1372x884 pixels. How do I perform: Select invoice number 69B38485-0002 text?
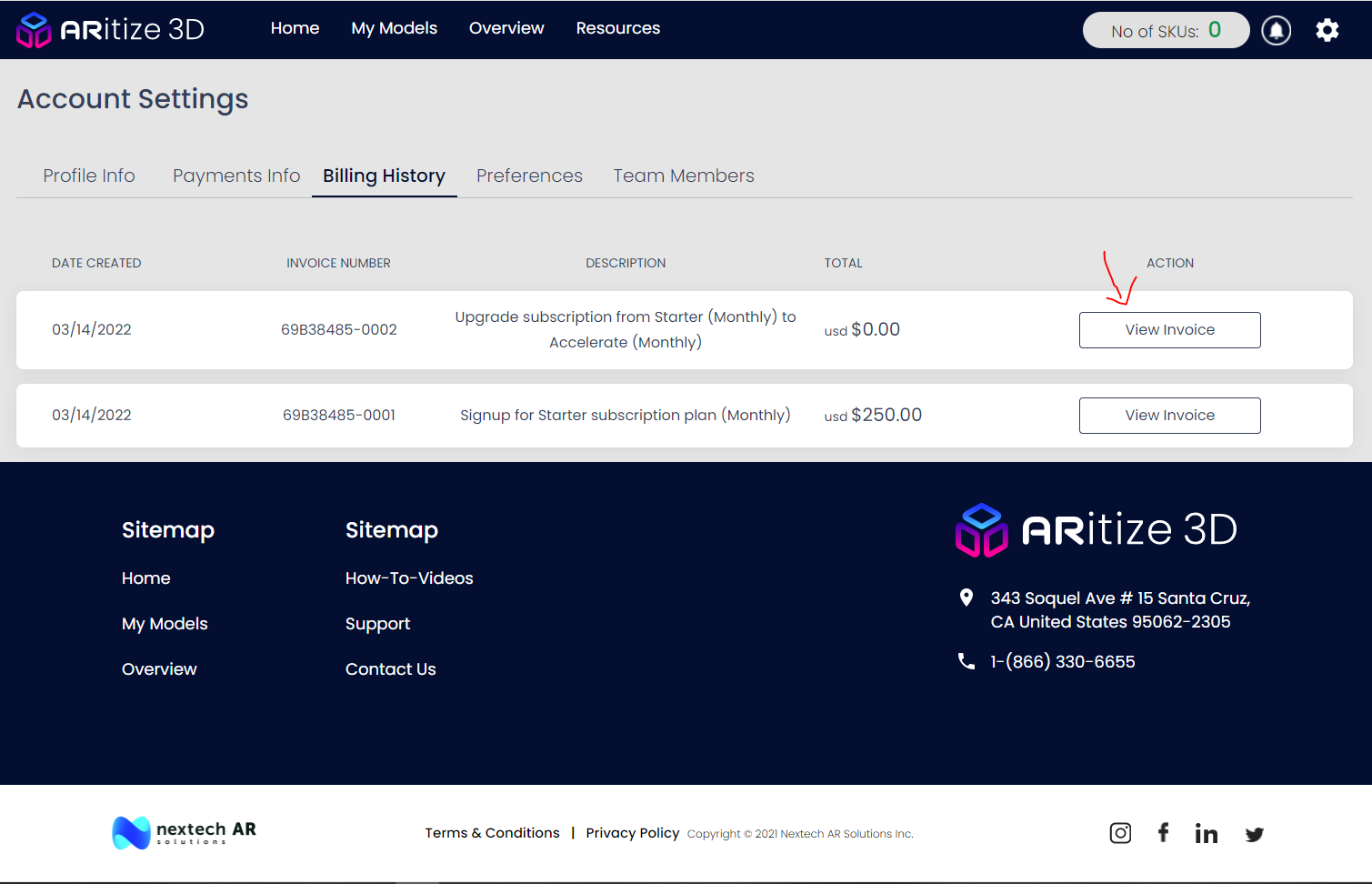339,329
